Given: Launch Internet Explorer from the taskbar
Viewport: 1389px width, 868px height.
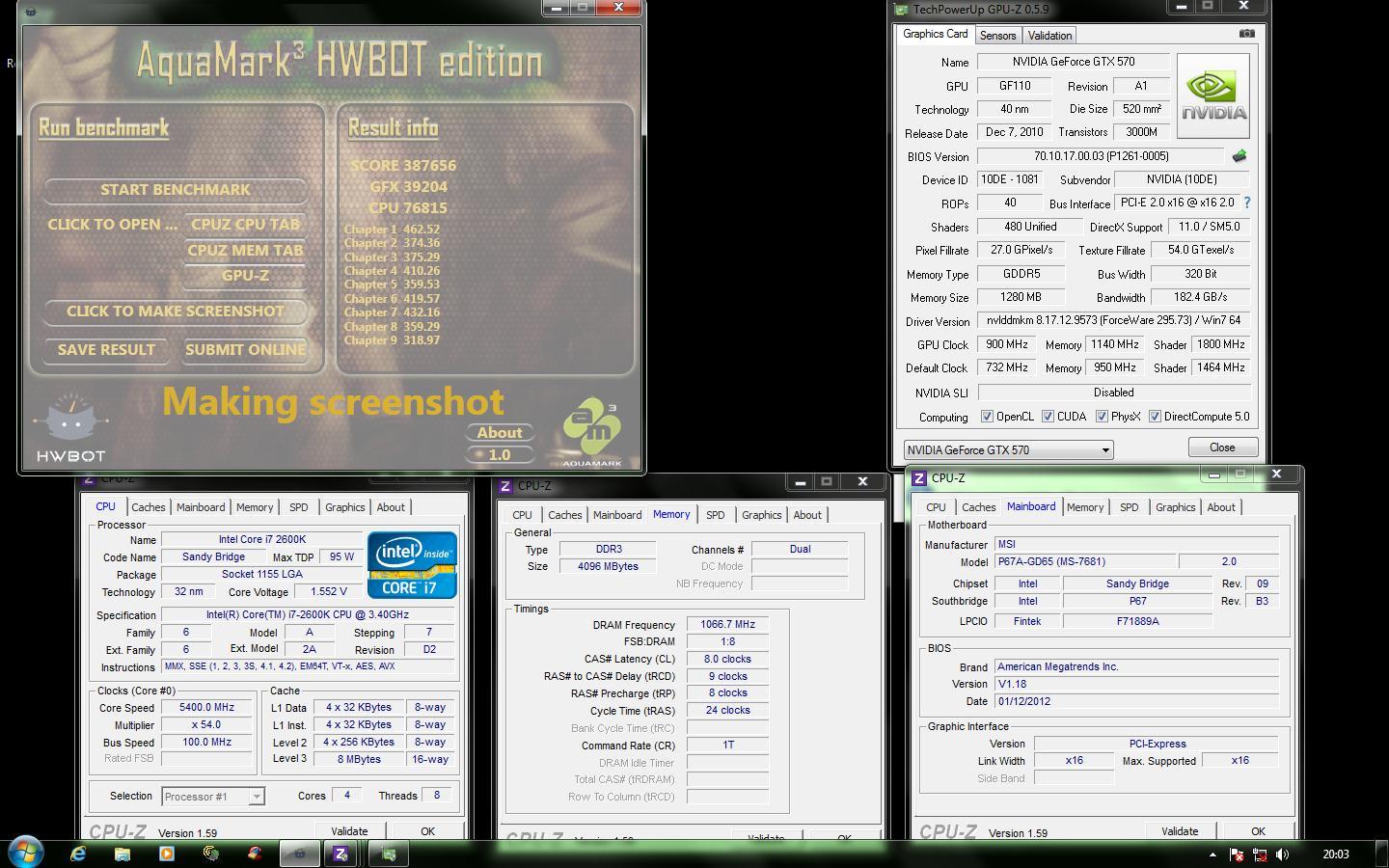Looking at the screenshot, I should coord(78,854).
